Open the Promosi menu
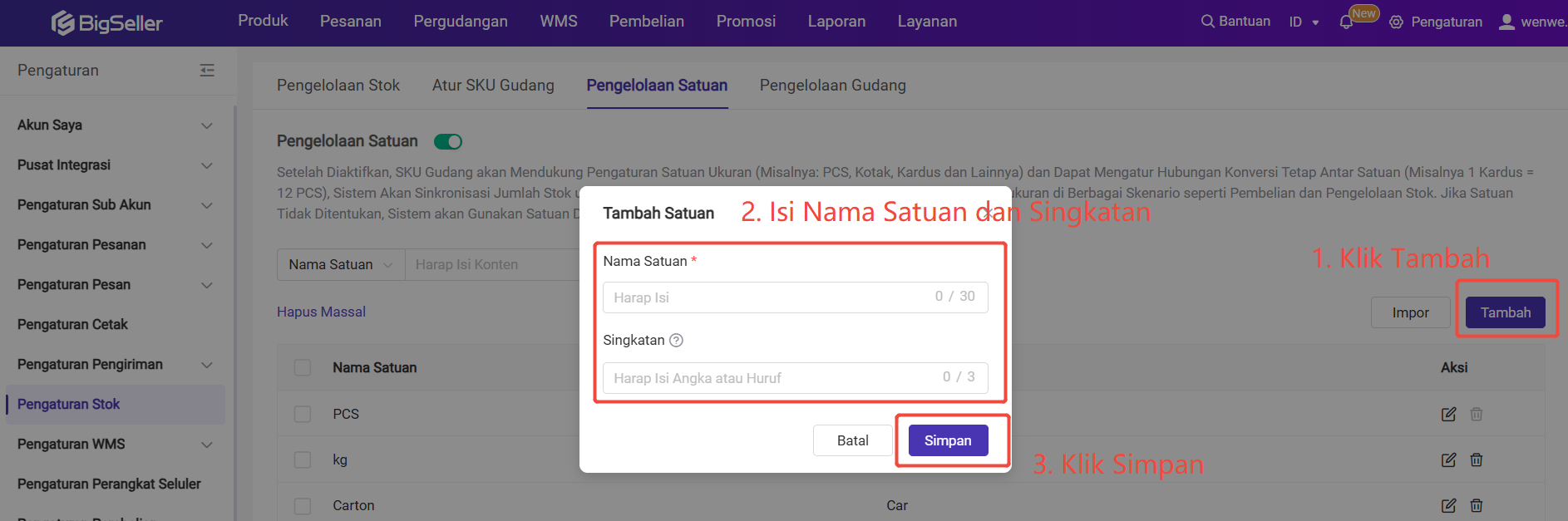Screen dimensions: 1568x521 click(746, 22)
